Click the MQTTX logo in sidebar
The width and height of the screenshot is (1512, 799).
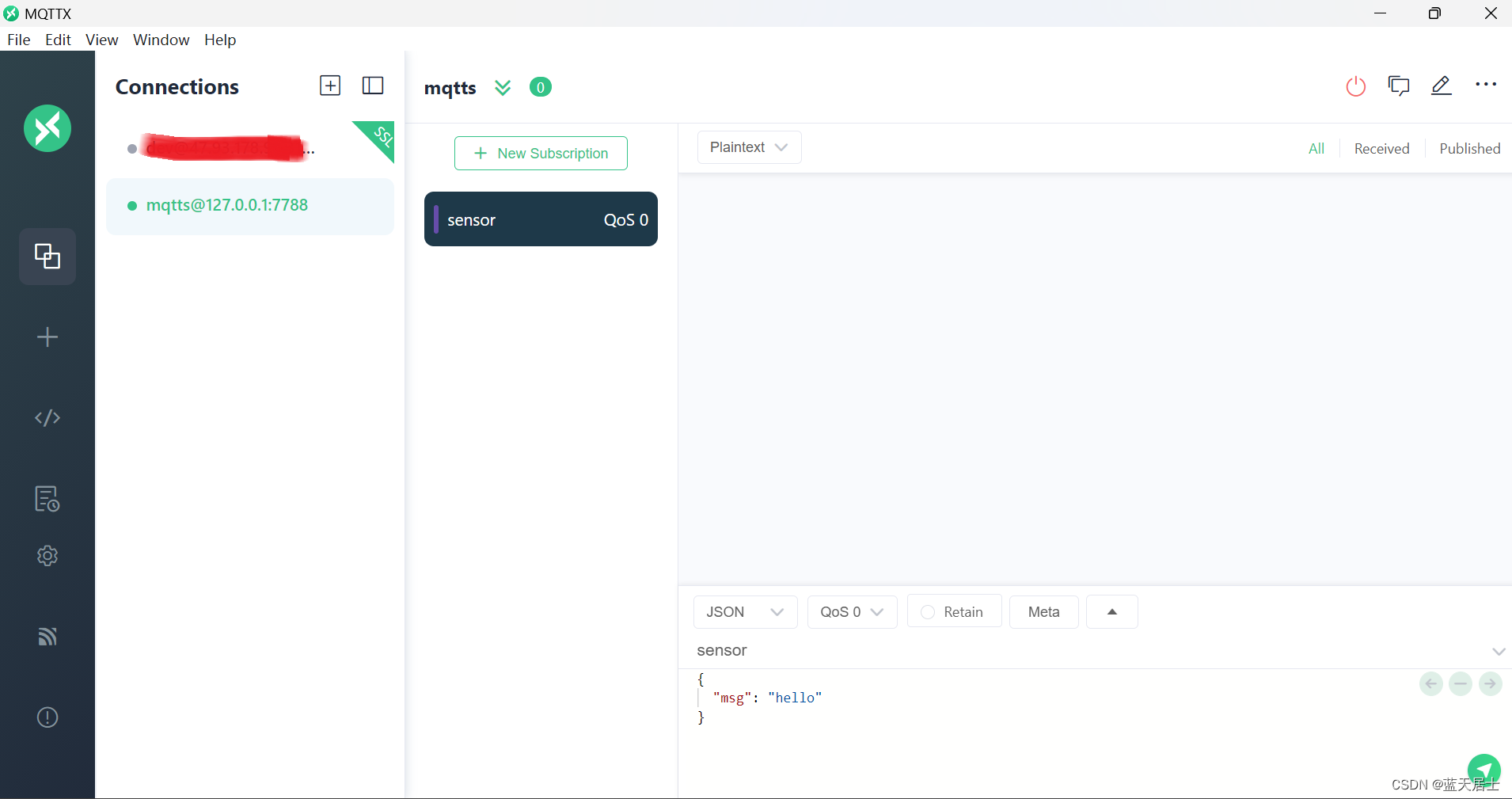tap(47, 128)
